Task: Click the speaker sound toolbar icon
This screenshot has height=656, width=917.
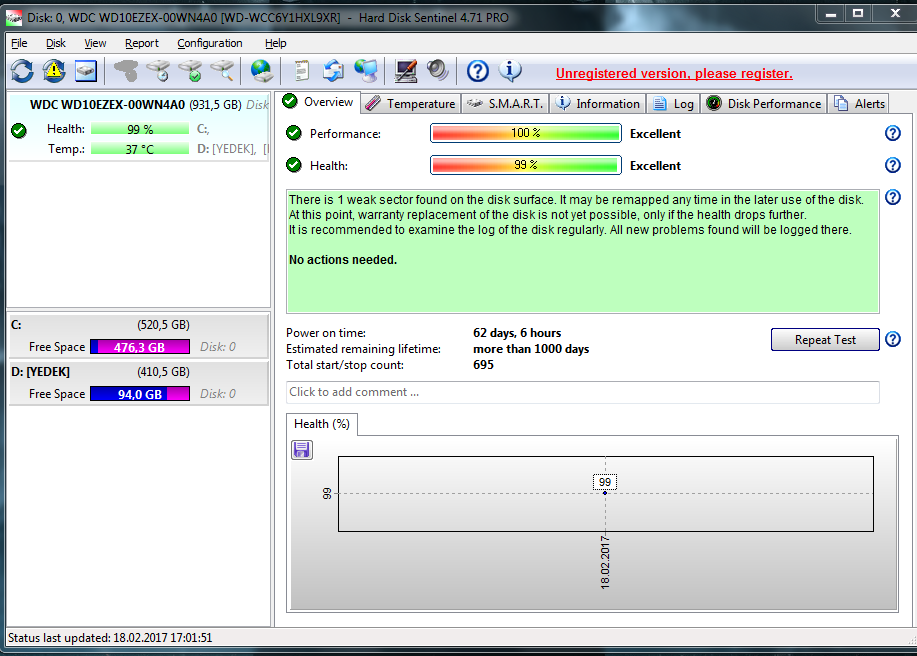Action: [437, 71]
